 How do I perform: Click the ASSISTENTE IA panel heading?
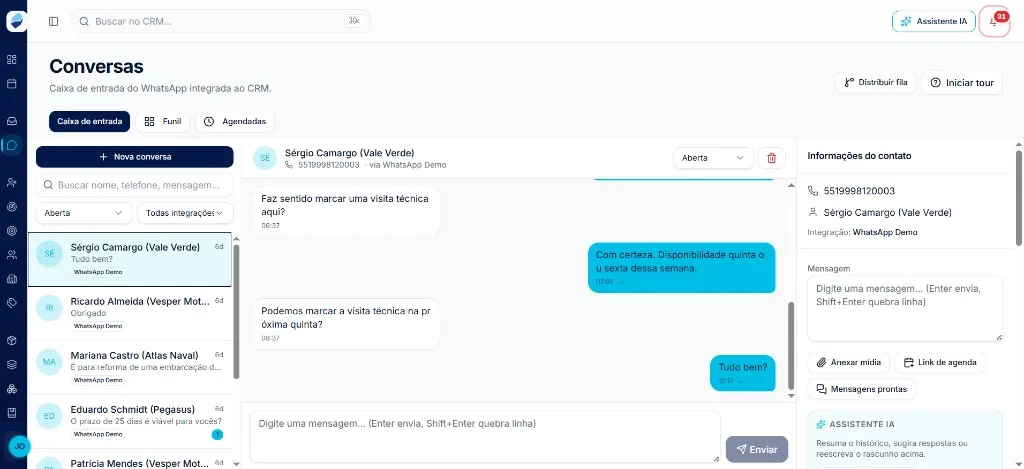(x=861, y=425)
